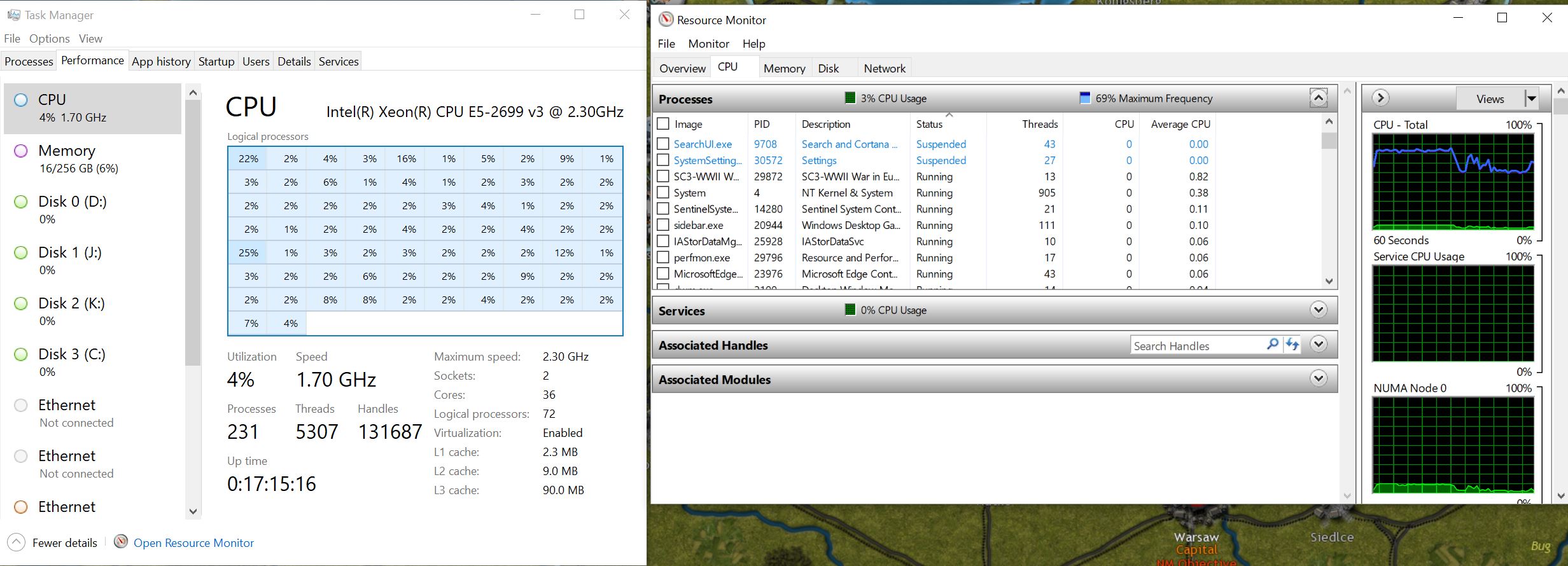Switch to the Processes tab in Task Manager
This screenshot has height=566, width=1568.
point(29,62)
